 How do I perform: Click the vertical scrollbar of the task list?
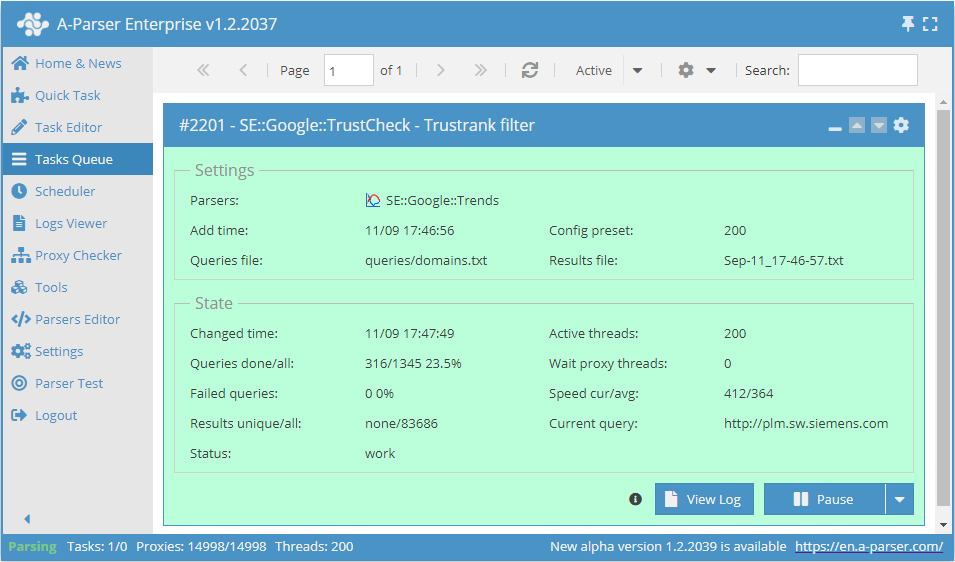(943, 300)
